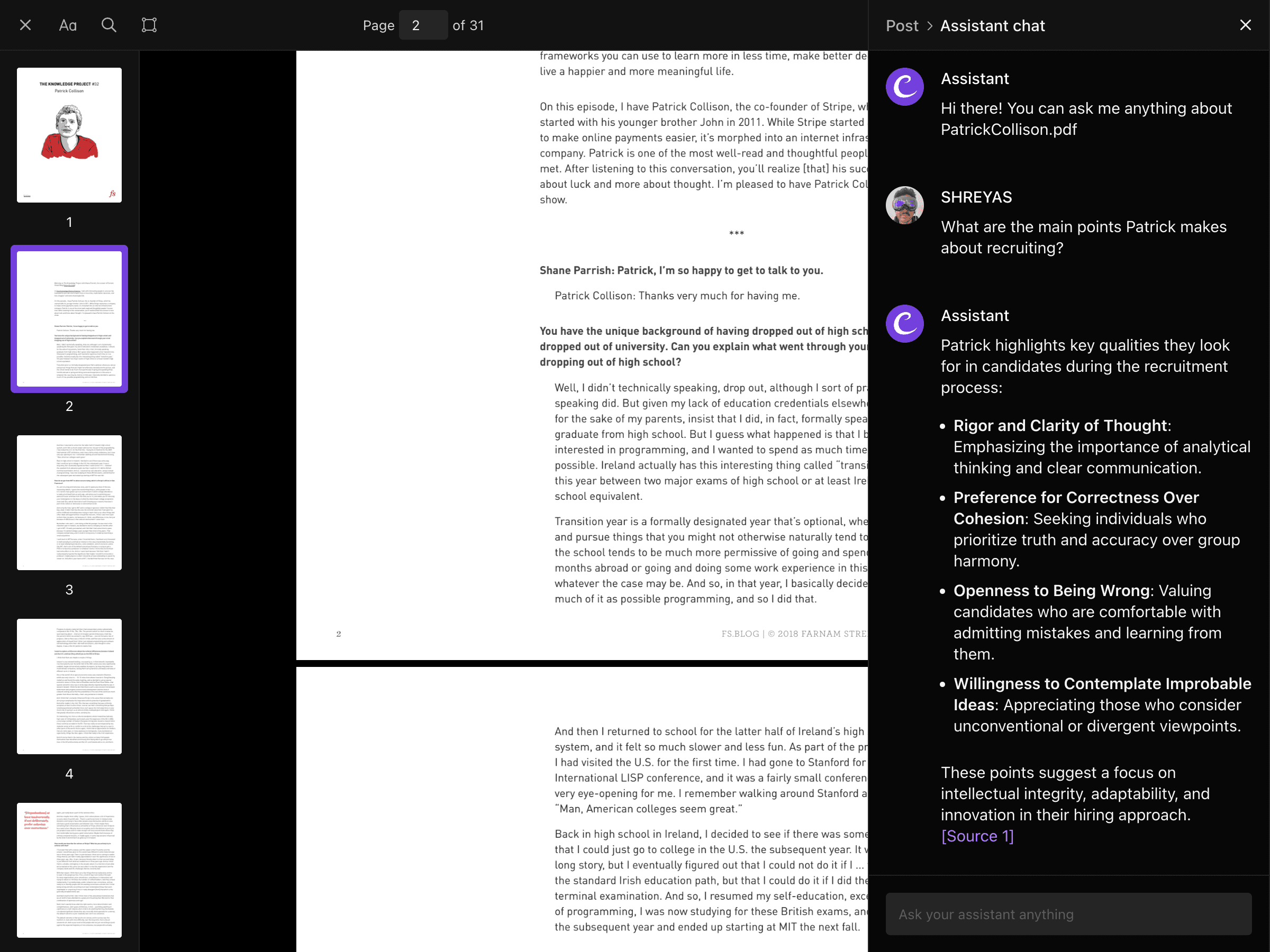Select the crop/area selection tool
The height and width of the screenshot is (952, 1270).
149,25
